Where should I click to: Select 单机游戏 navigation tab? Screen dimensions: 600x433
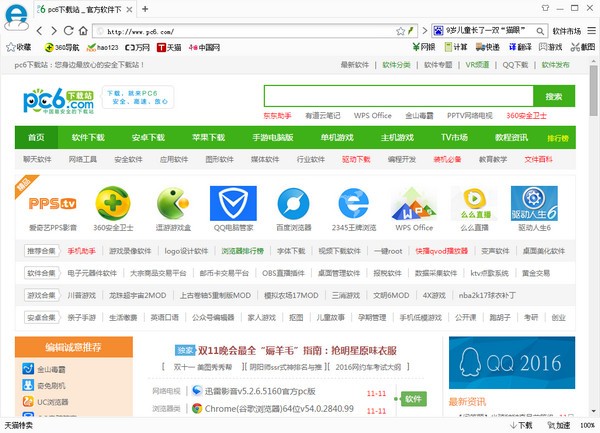[x=337, y=137]
